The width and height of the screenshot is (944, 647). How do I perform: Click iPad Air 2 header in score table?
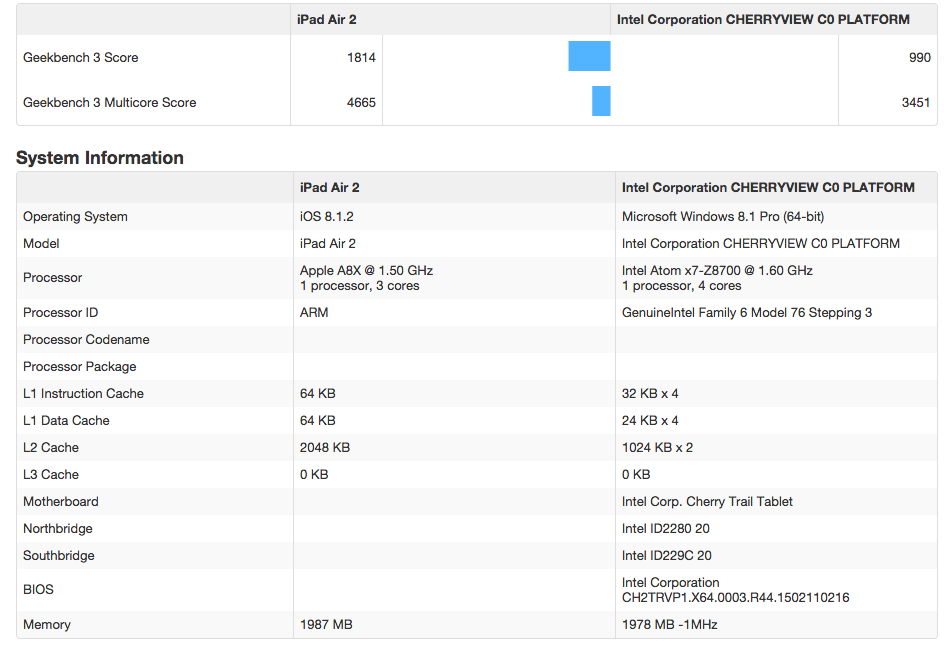(x=327, y=19)
